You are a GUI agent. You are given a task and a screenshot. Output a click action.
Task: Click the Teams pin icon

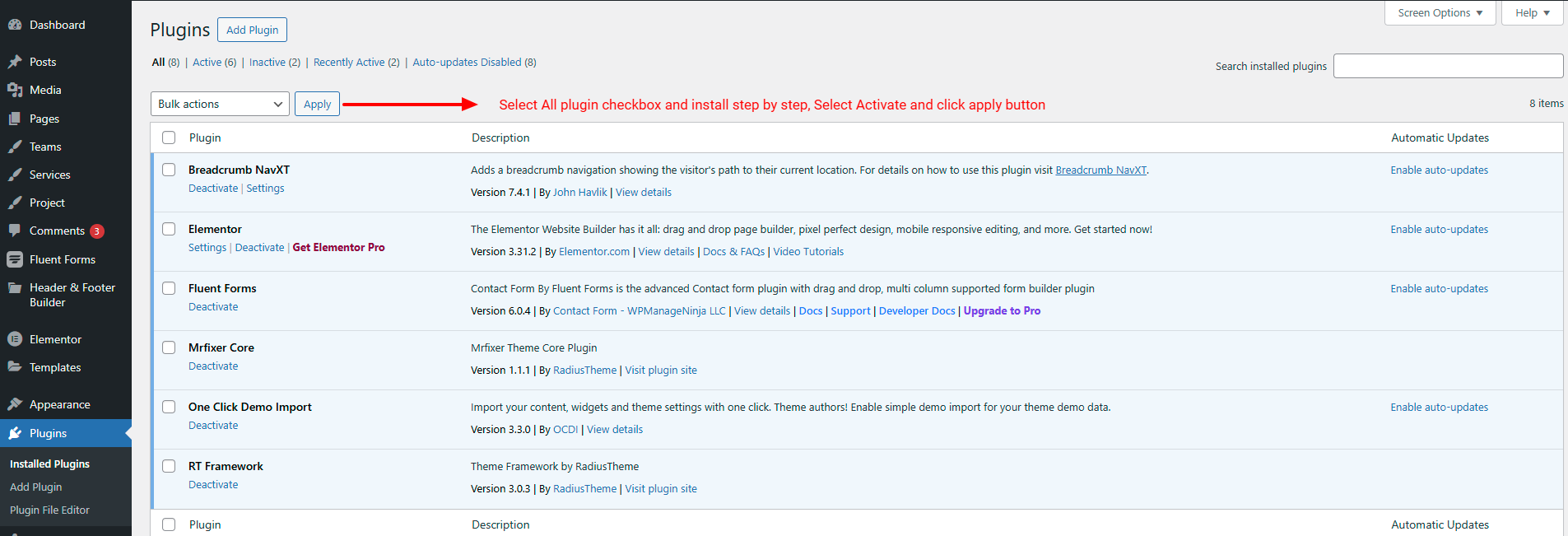coord(15,147)
